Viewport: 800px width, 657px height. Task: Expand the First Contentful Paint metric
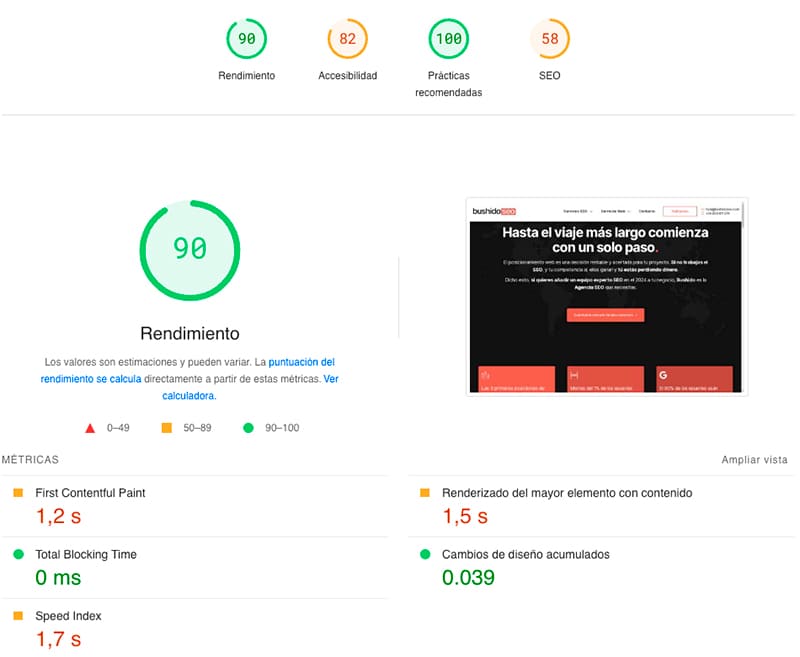click(x=90, y=493)
